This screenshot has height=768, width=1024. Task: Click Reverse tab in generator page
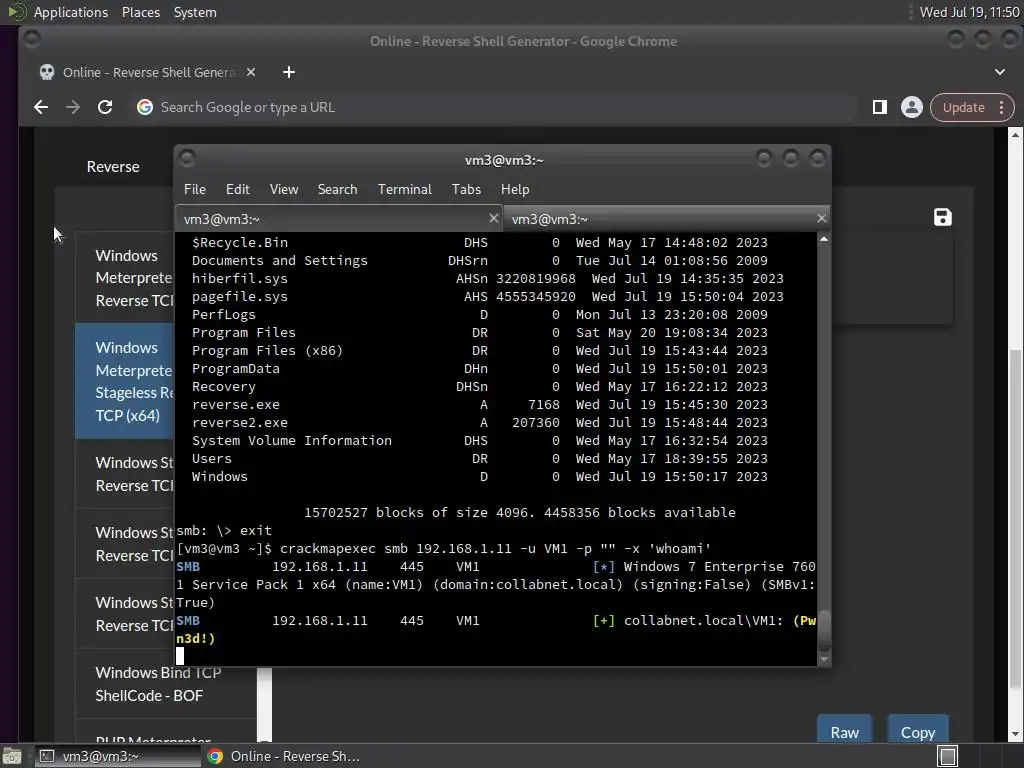pyautogui.click(x=113, y=167)
